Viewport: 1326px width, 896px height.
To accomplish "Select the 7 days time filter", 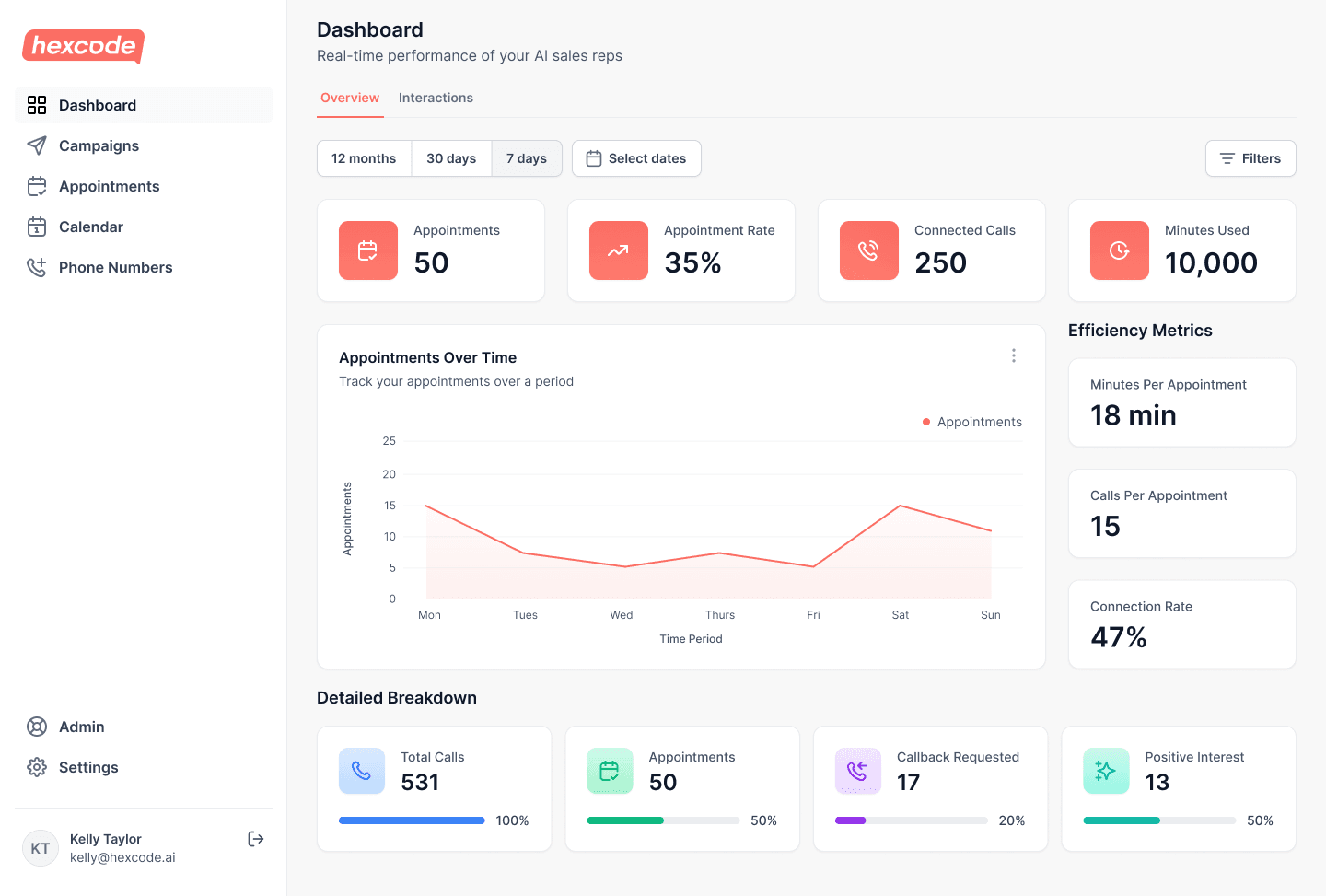I will [x=526, y=157].
